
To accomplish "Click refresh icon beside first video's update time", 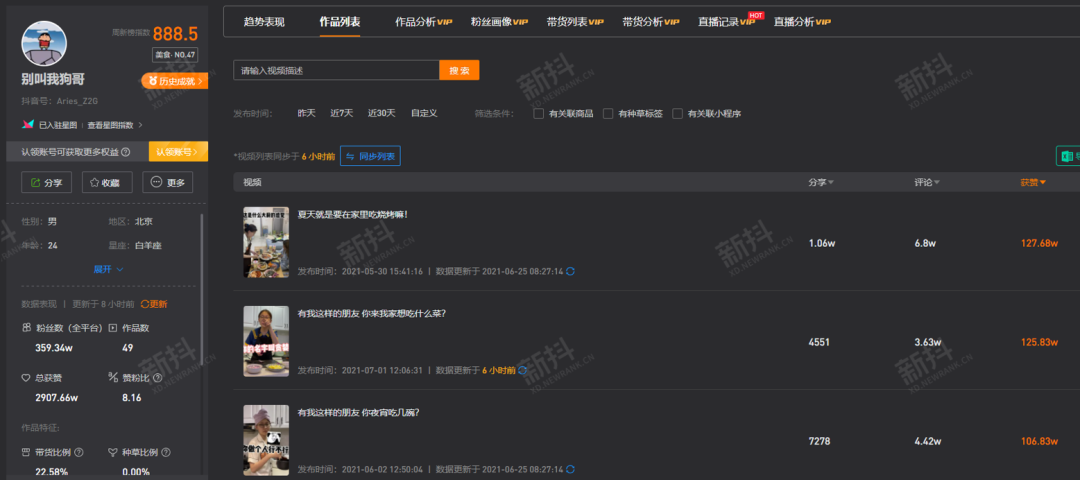I will coord(571,271).
